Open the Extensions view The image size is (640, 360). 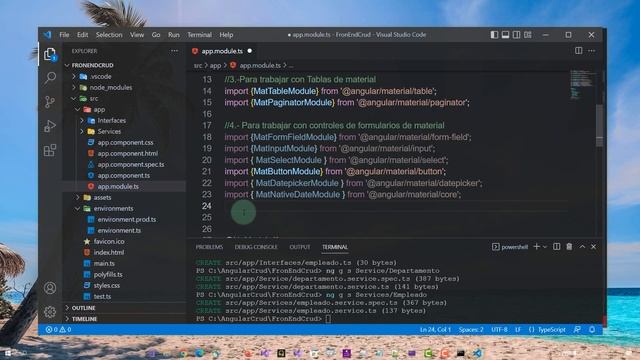(x=50, y=150)
